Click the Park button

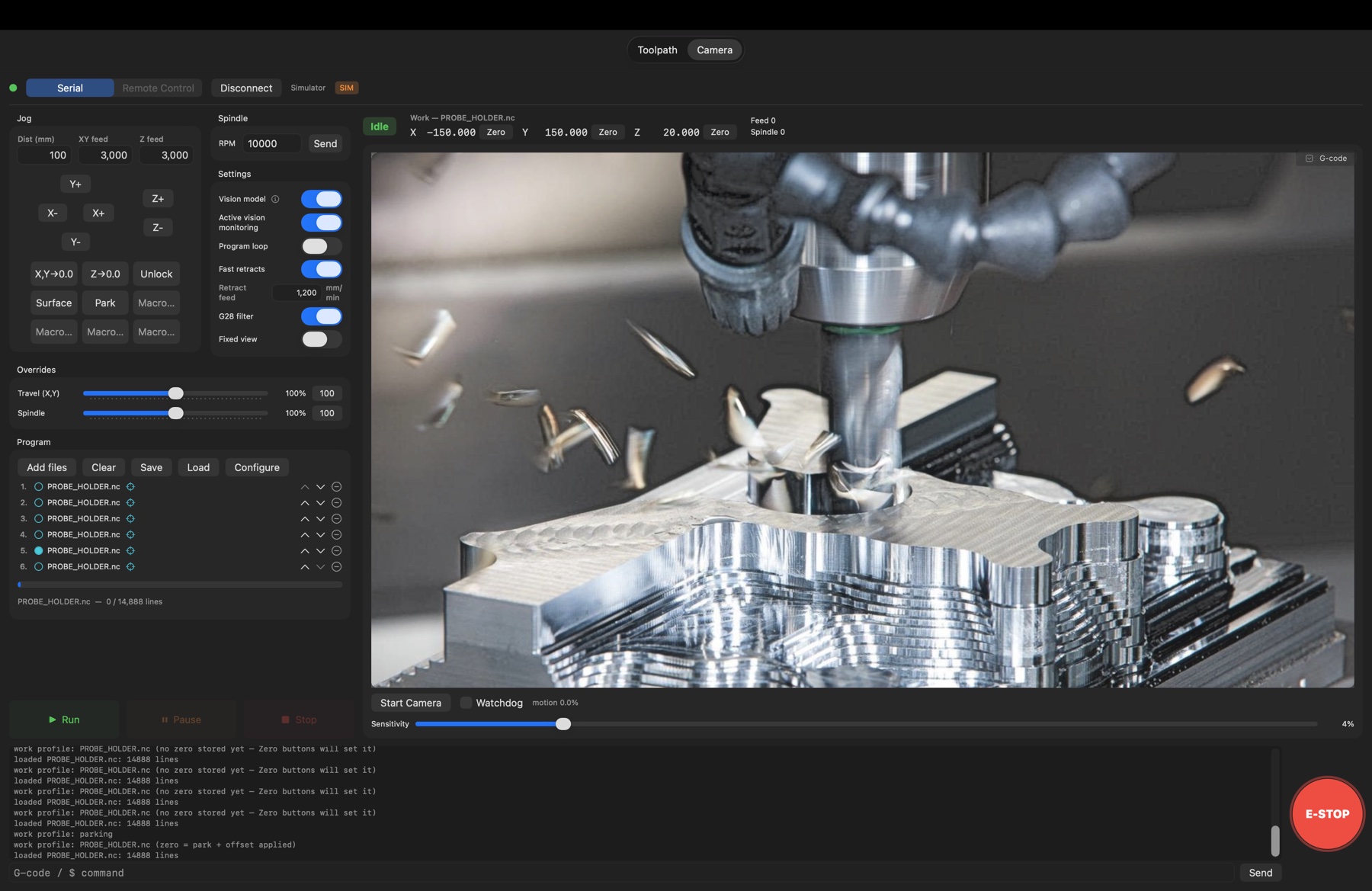(105, 303)
